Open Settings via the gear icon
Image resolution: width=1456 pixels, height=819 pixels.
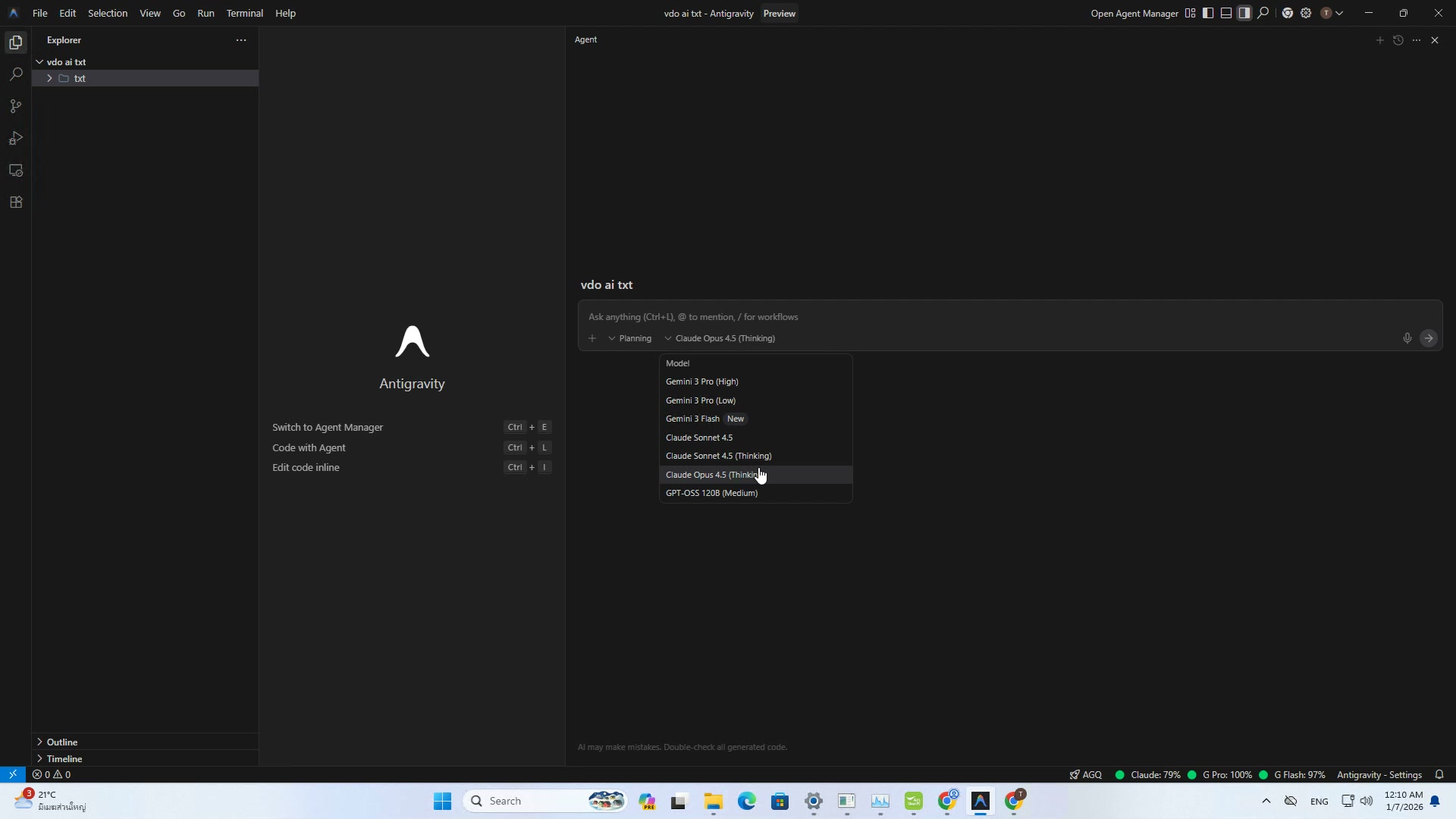tap(1306, 13)
